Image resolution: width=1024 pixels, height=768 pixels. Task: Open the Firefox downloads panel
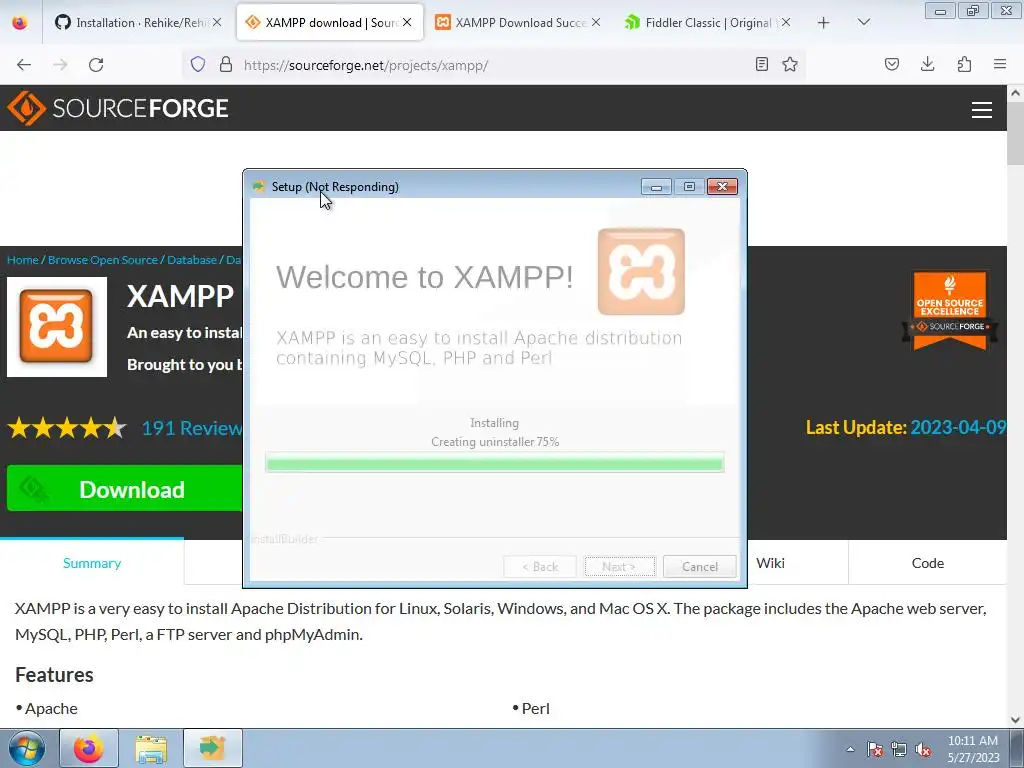(927, 64)
